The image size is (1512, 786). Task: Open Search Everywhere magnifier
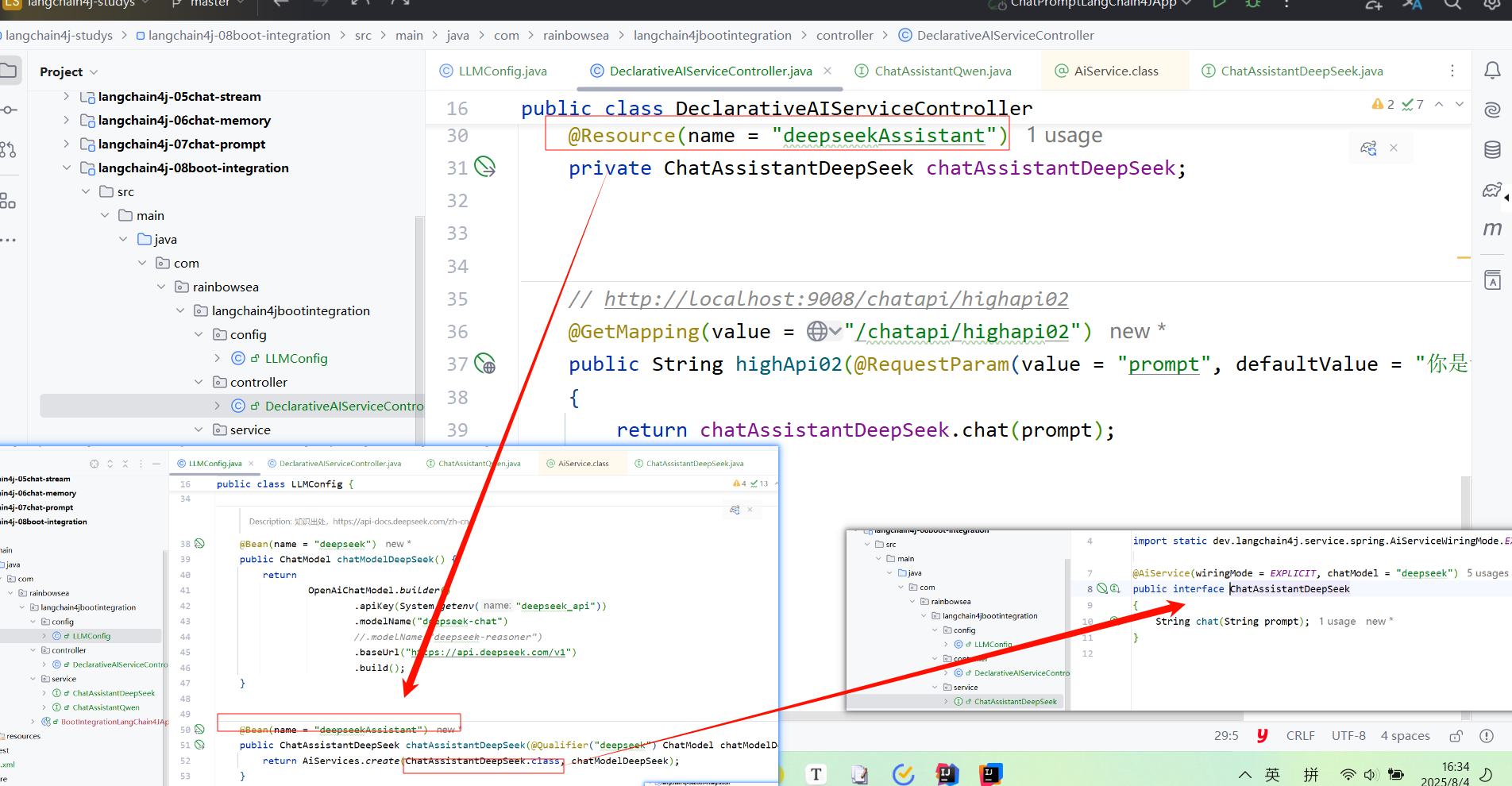click(1452, 5)
